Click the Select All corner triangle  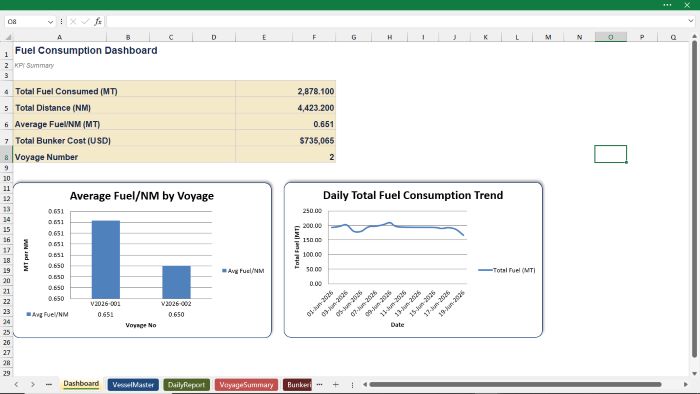coord(8,37)
